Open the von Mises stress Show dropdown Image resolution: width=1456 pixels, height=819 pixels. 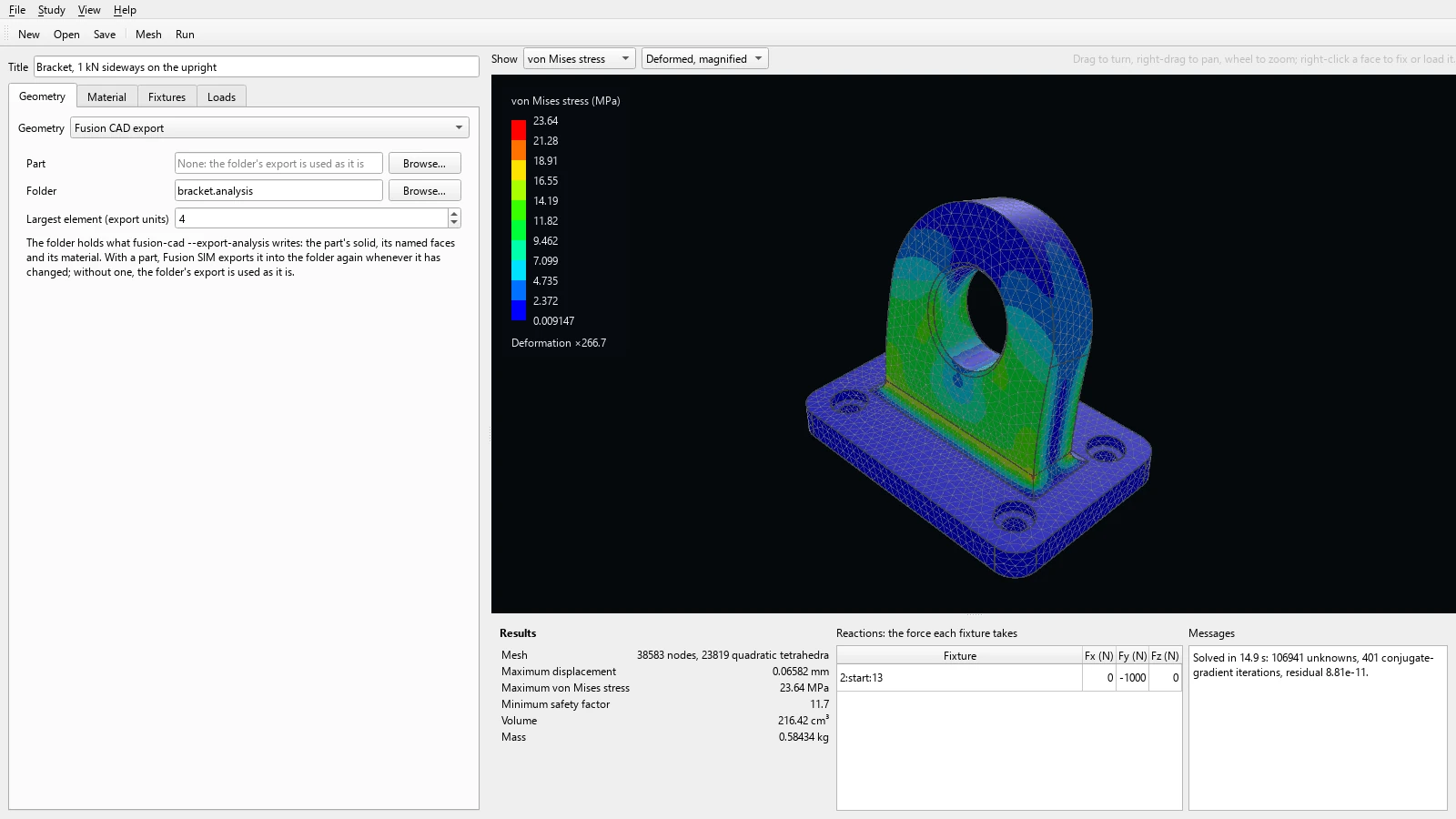(x=579, y=59)
